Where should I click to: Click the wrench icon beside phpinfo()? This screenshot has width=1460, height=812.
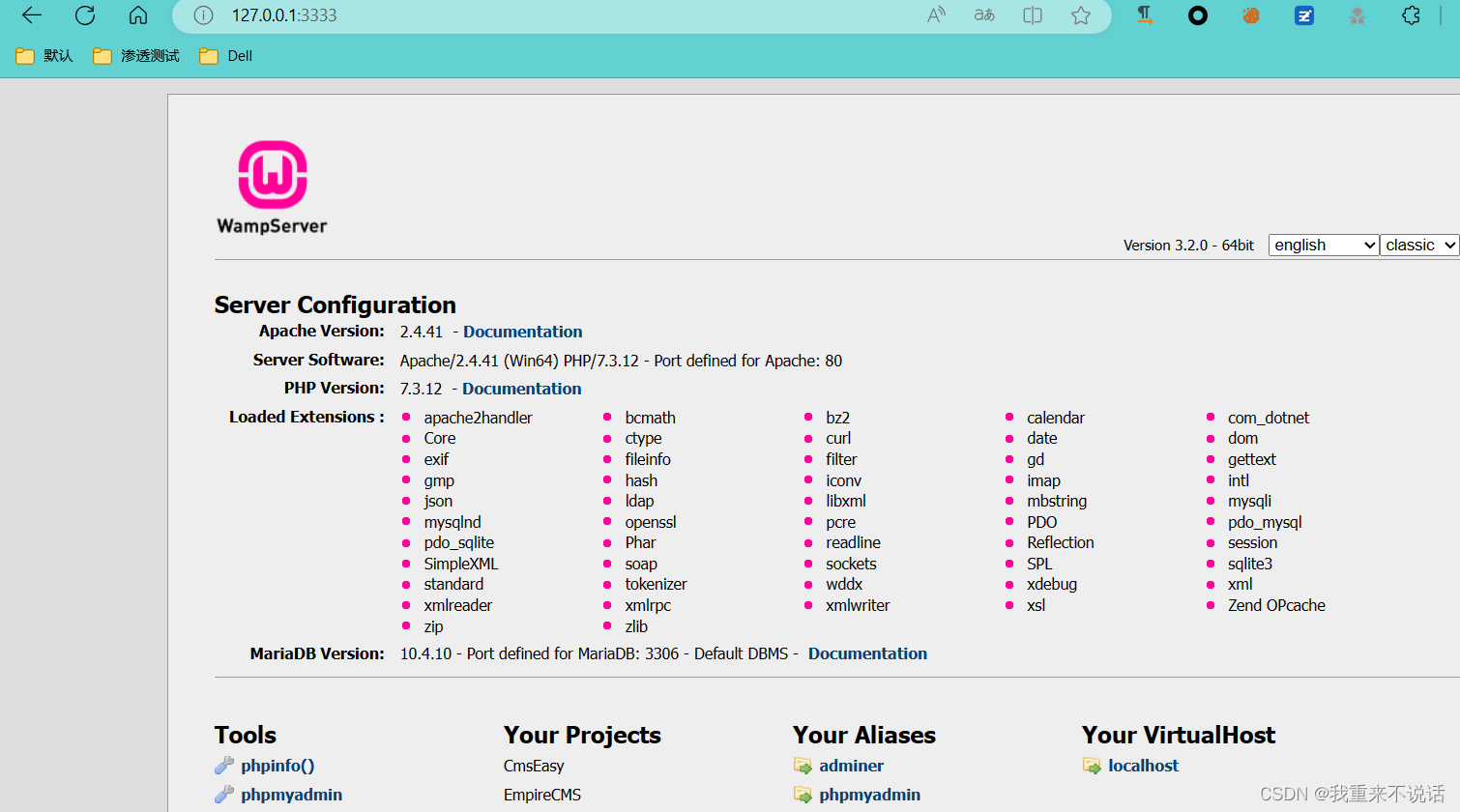point(224,766)
